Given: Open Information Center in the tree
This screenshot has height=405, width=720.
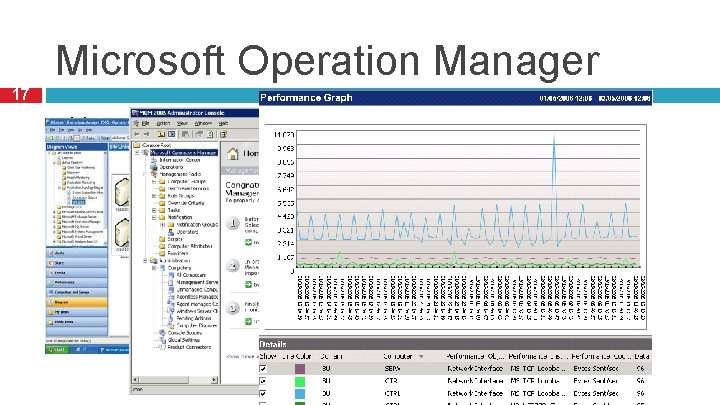Looking at the screenshot, I should tap(180, 160).
